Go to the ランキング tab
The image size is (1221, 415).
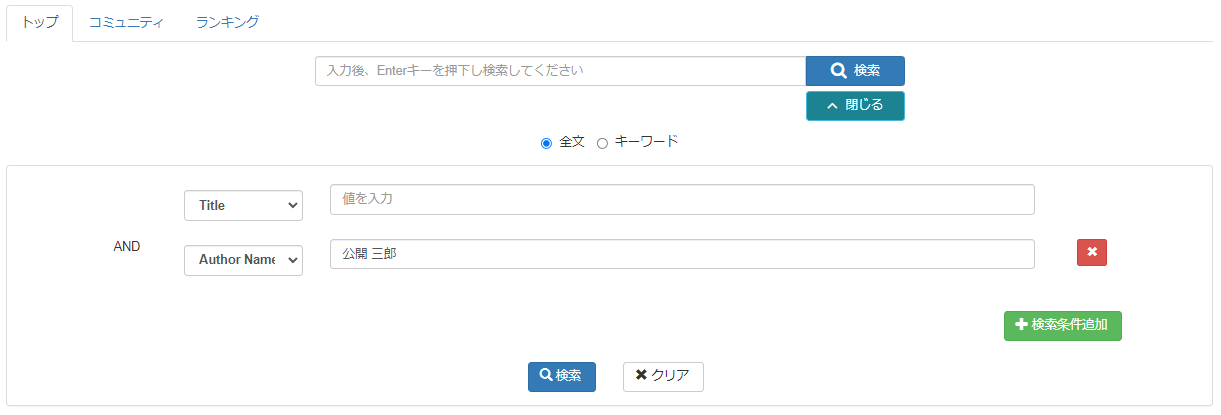pos(227,22)
